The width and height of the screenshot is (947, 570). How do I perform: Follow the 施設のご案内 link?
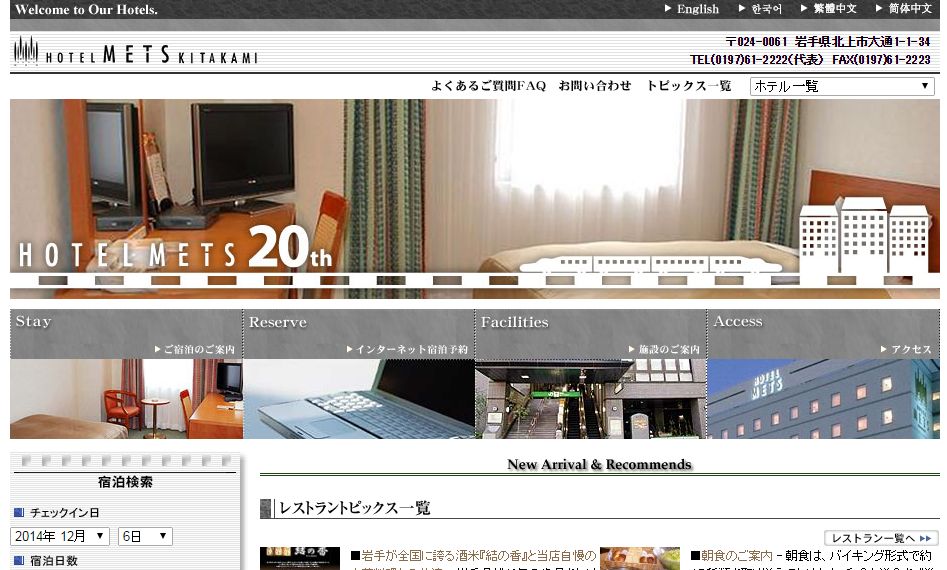(x=664, y=349)
